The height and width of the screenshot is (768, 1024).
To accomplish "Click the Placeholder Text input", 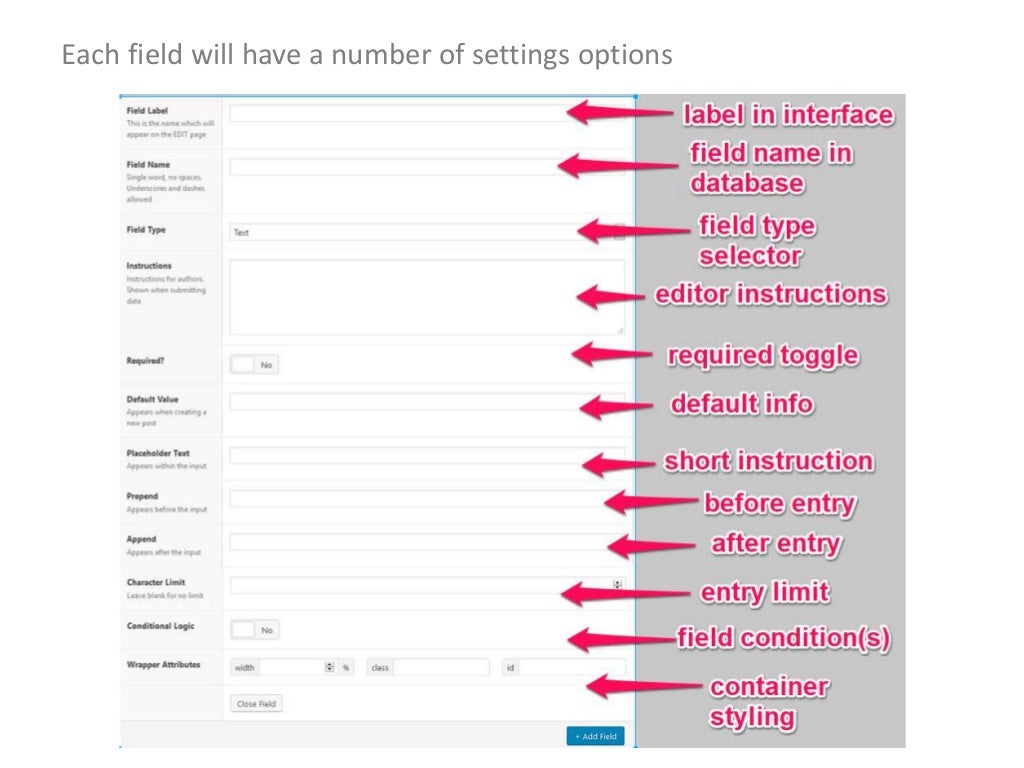I will tap(400, 456).
